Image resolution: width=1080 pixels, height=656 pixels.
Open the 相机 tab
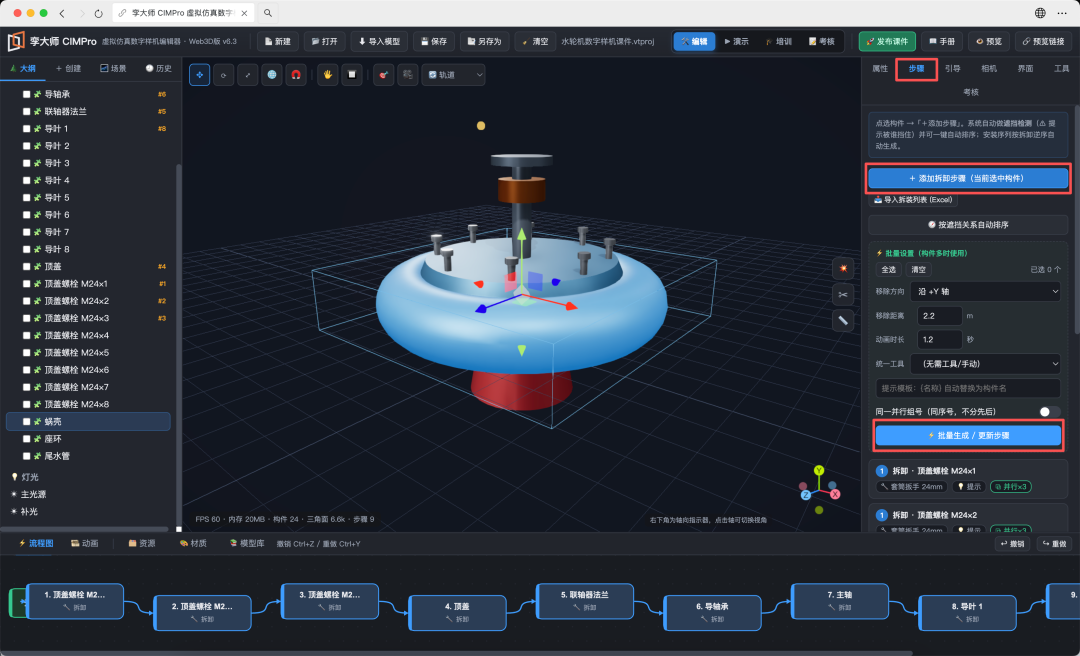coord(989,68)
